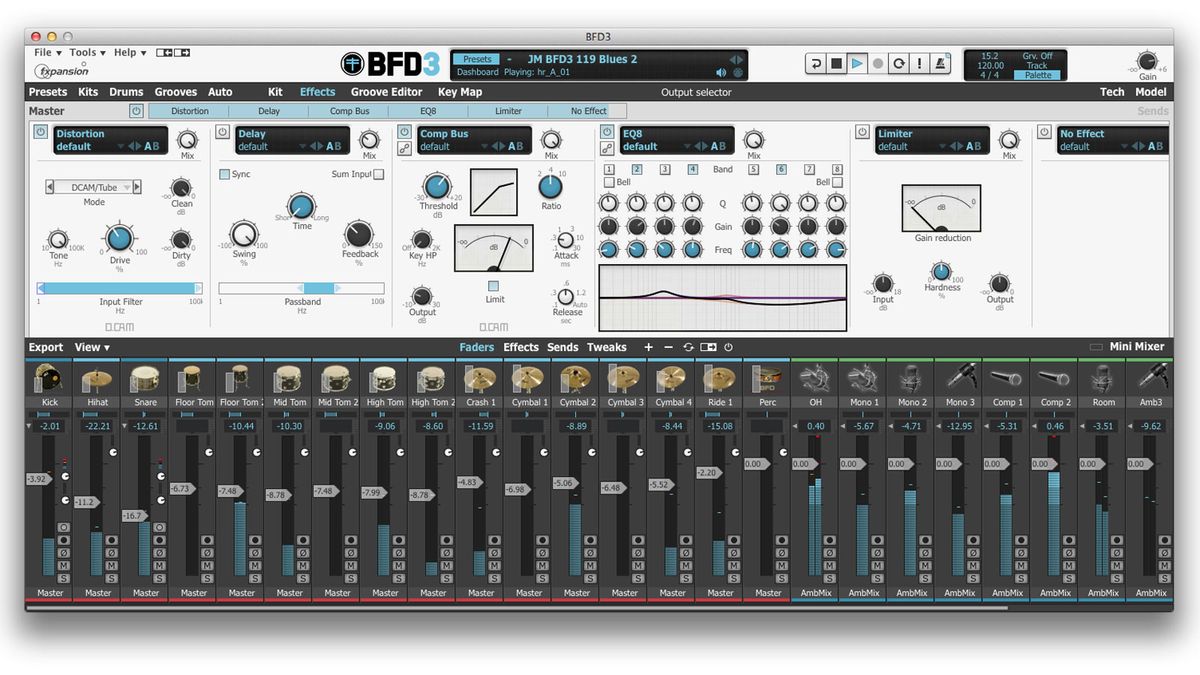The image size is (1200, 675).
Task: Click the link icon in EQ8 slot
Action: (607, 148)
